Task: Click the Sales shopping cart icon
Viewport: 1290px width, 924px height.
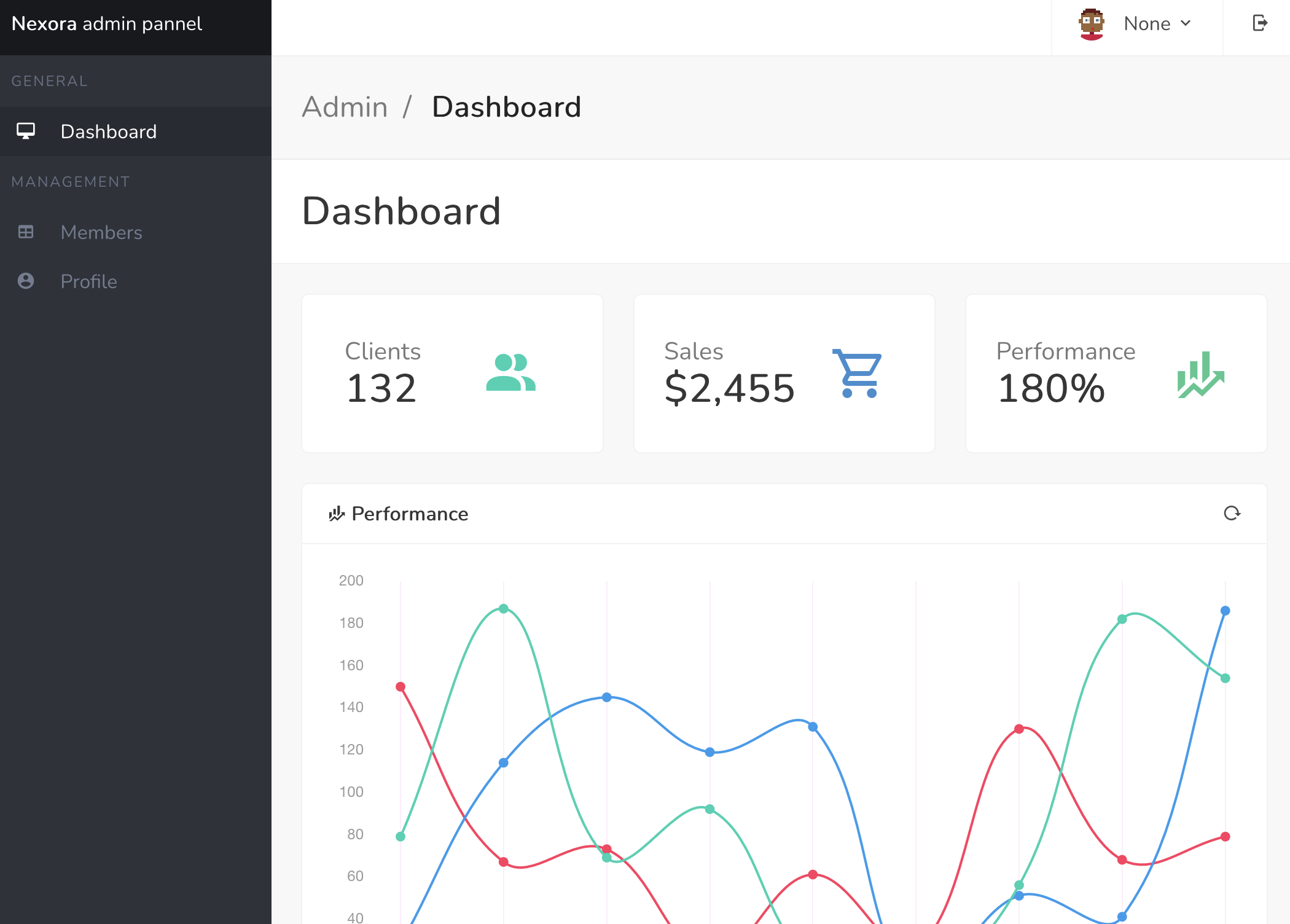Action: (858, 373)
